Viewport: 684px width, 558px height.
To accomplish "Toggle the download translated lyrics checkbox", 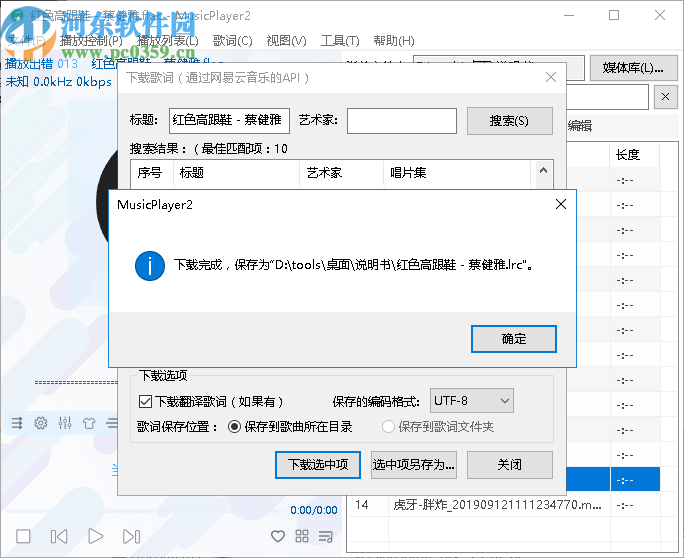I will (145, 401).
